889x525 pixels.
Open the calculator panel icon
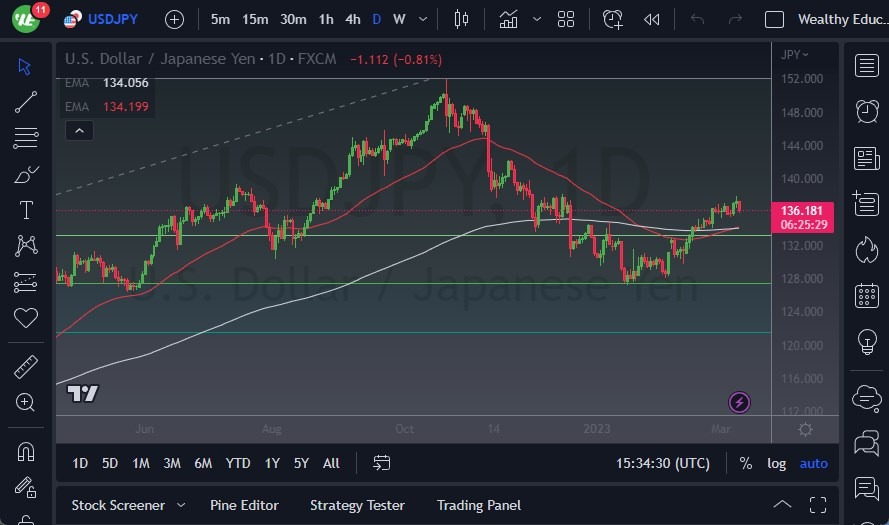click(x=867, y=296)
